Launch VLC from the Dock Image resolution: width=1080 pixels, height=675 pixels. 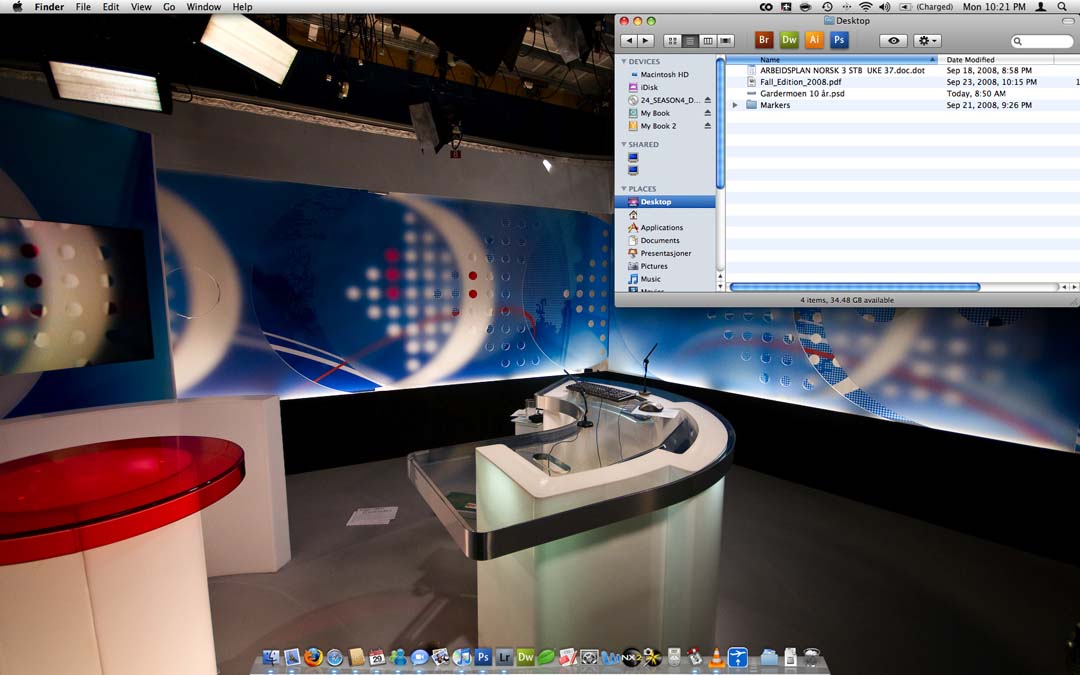coord(716,657)
